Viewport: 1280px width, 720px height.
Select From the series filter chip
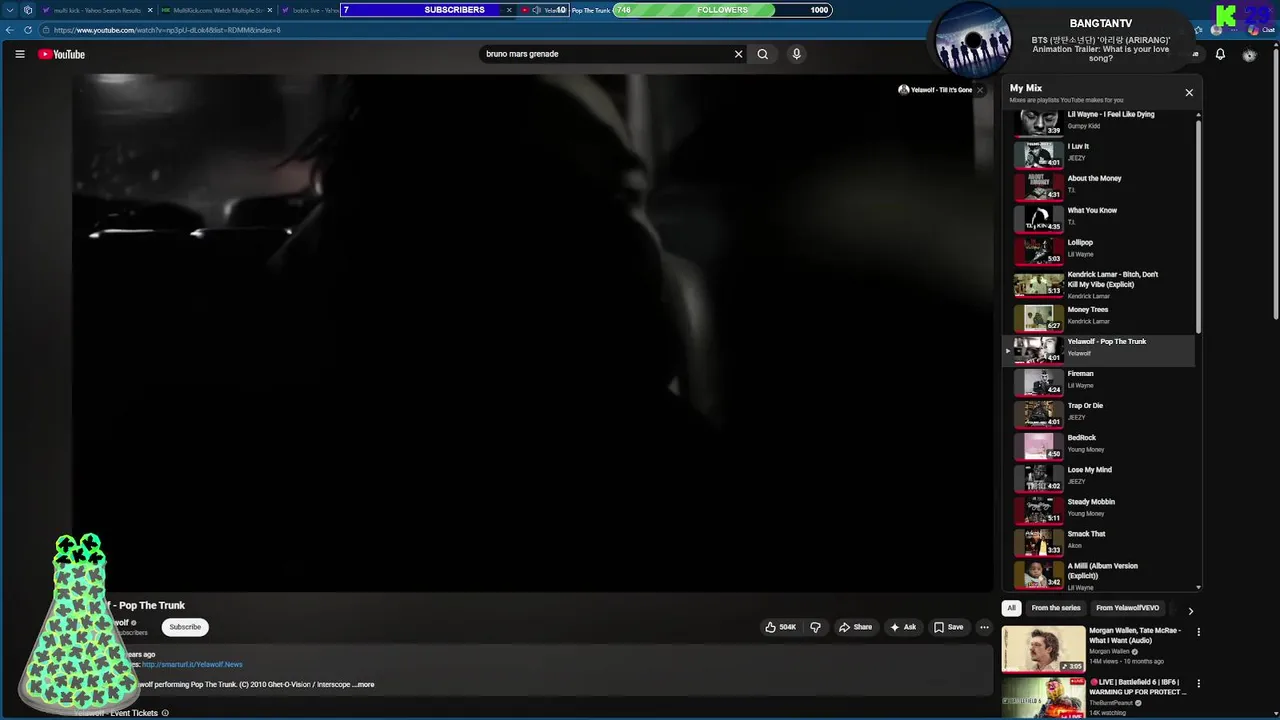pyautogui.click(x=1056, y=608)
